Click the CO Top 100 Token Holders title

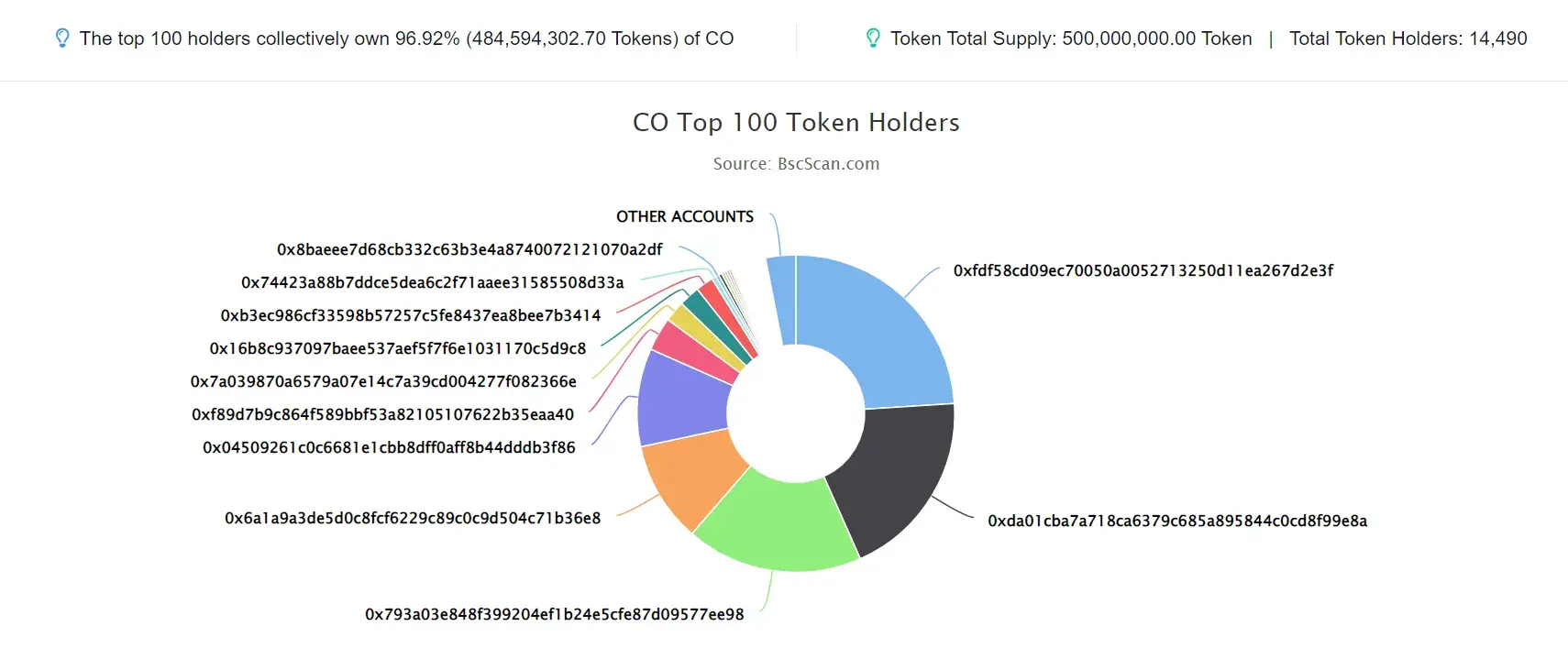[x=796, y=122]
